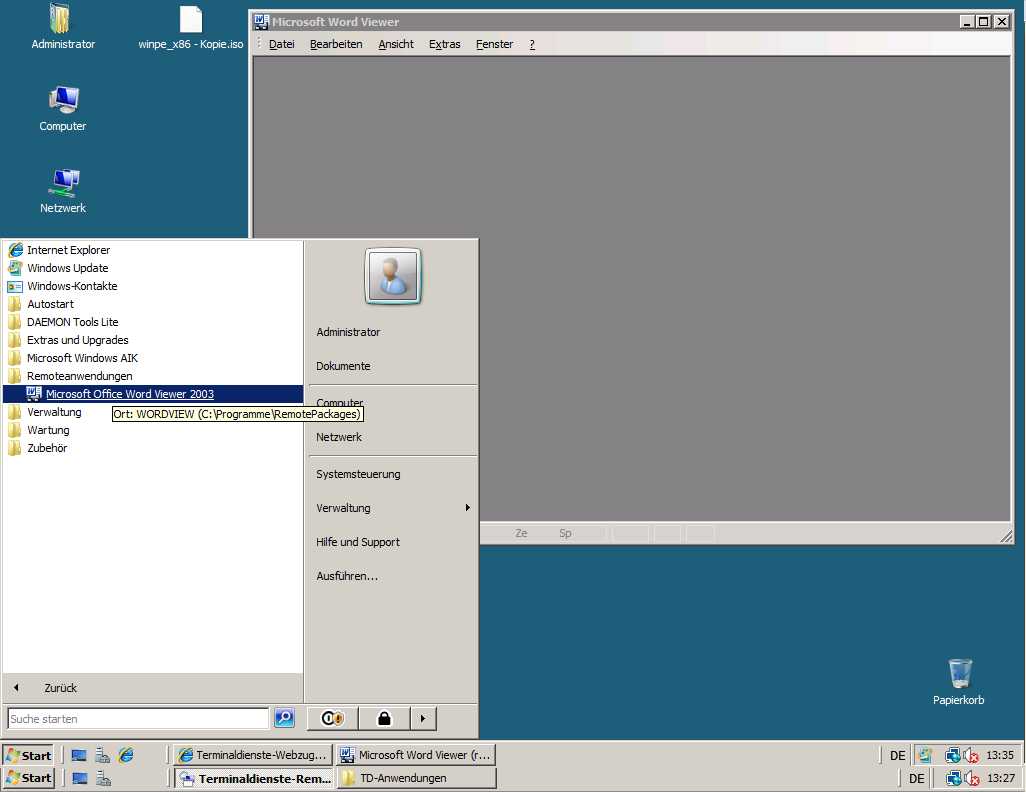Click the Windows Update tray icon
This screenshot has height=792, width=1026.
coord(925,755)
